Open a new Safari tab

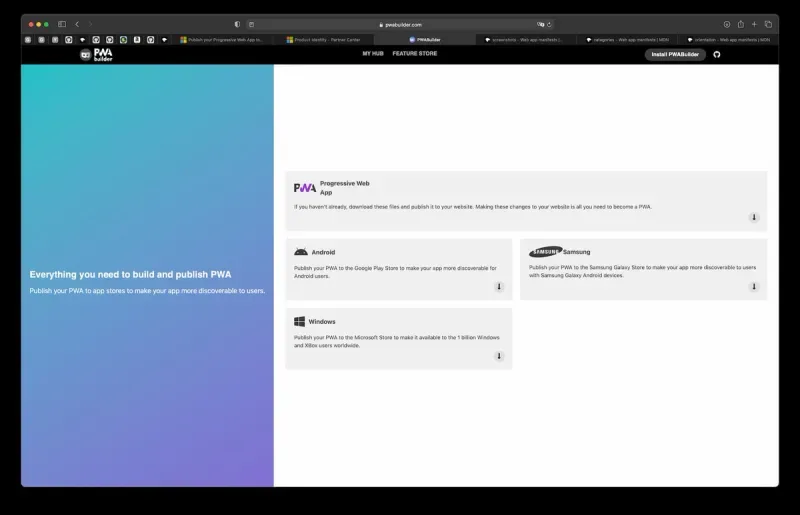tap(754, 24)
